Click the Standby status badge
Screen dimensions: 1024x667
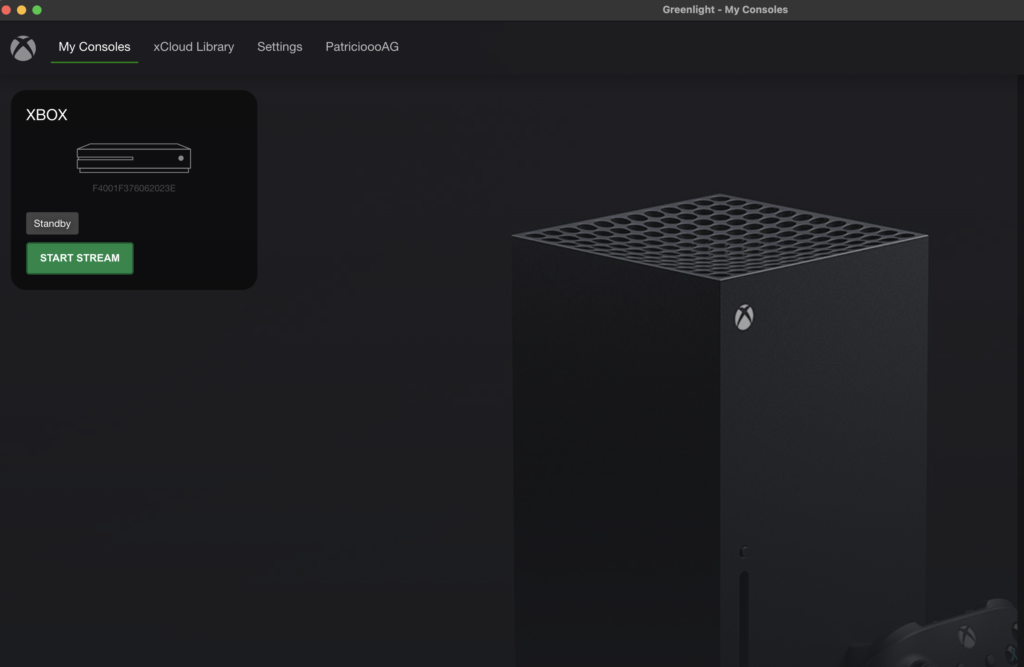pos(52,224)
